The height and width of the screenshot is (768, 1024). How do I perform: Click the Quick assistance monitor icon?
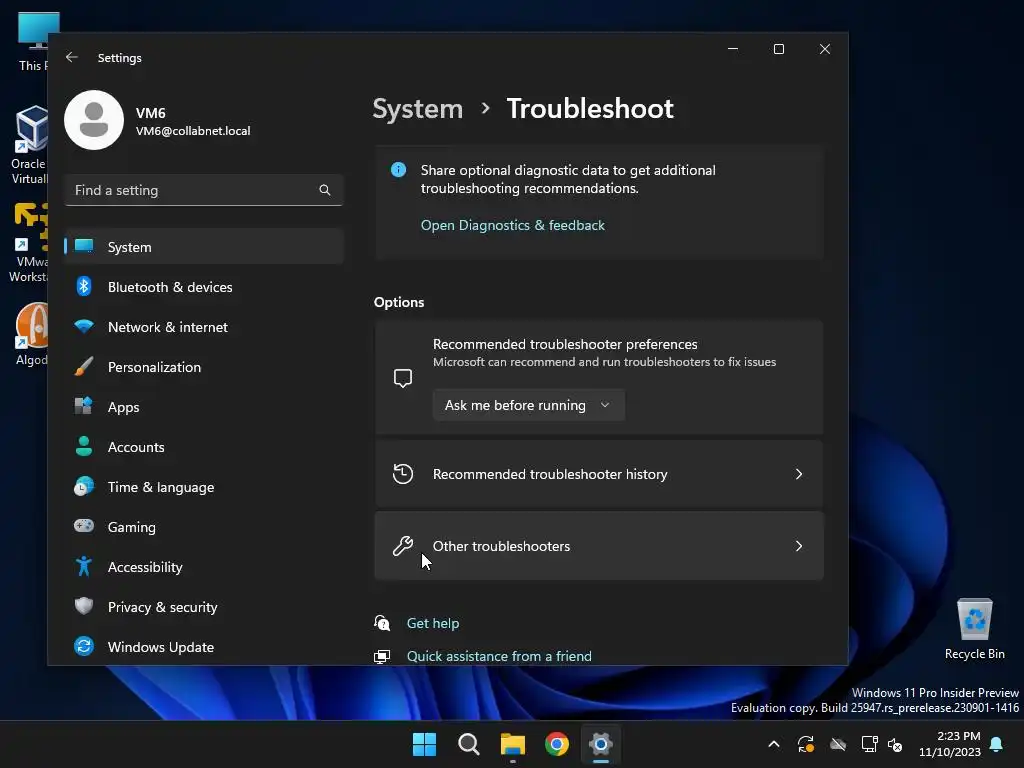382,656
